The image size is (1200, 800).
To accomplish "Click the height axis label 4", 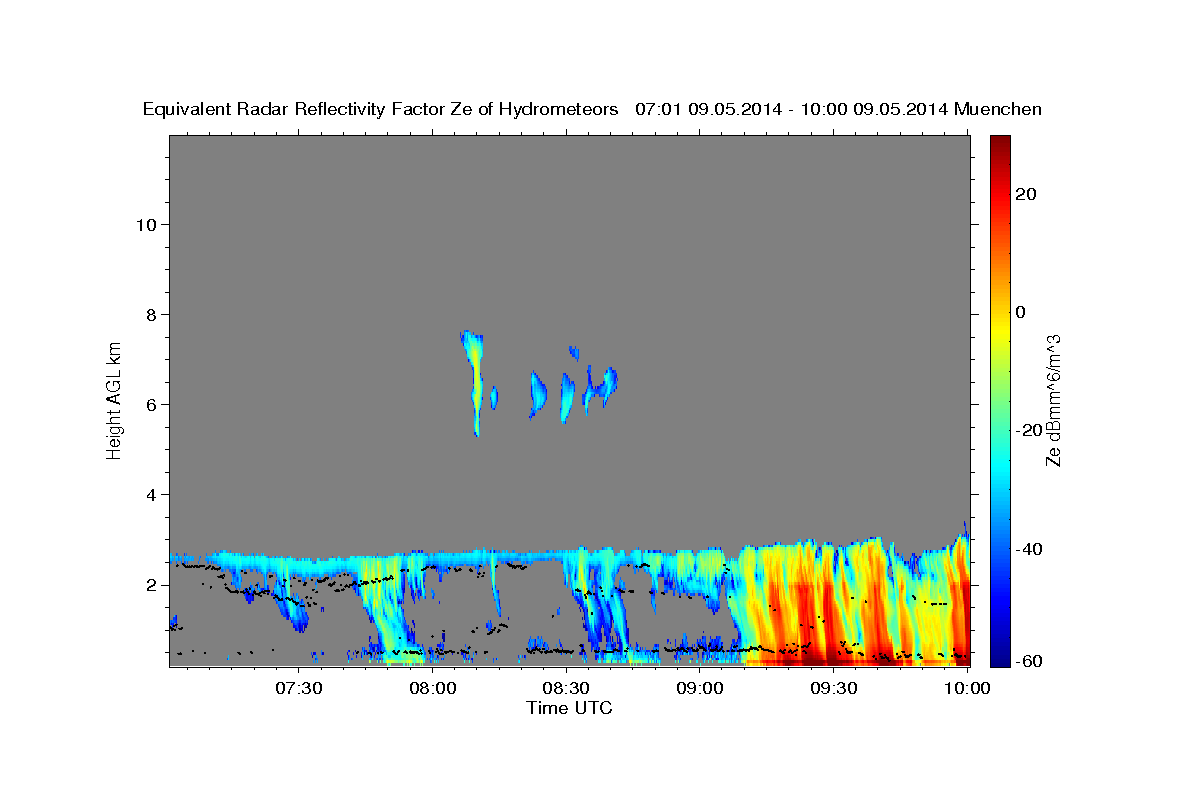I will tap(150, 494).
